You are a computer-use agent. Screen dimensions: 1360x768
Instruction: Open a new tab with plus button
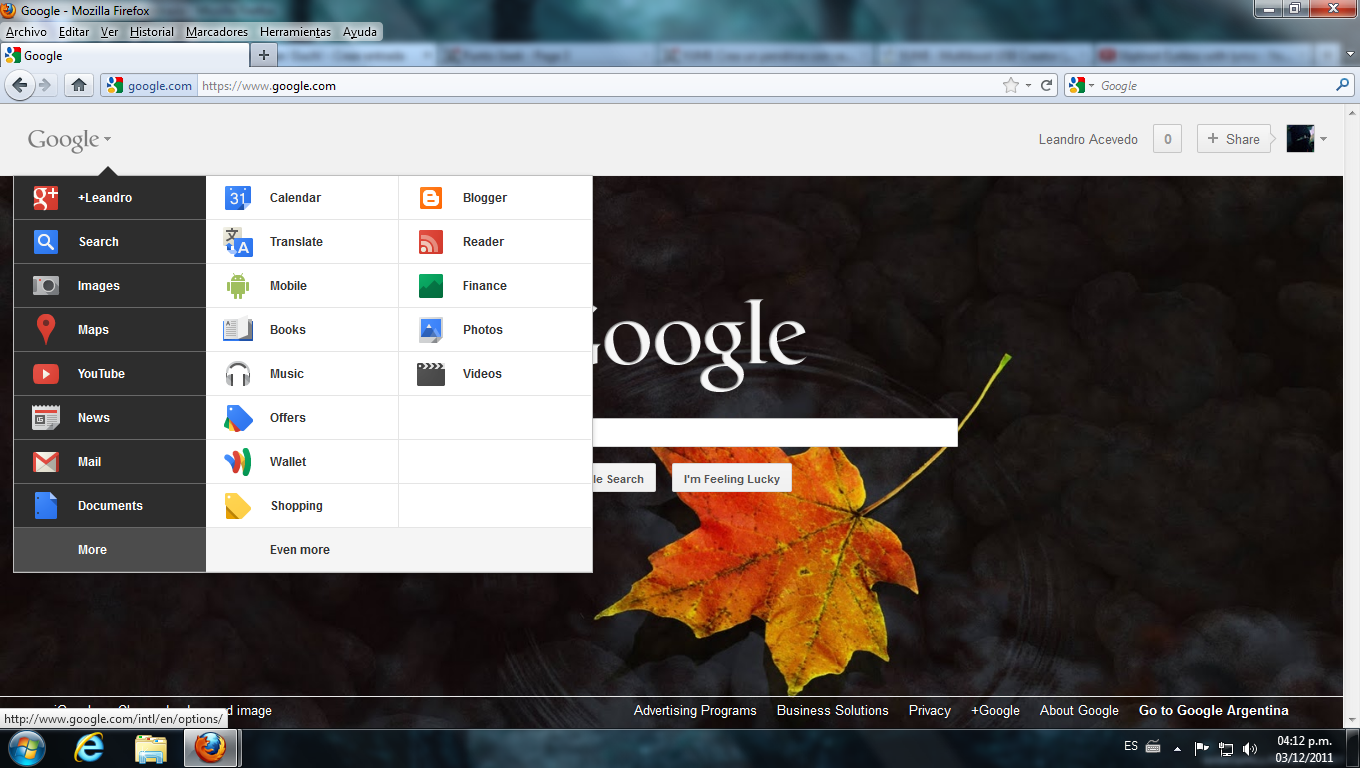[x=264, y=55]
